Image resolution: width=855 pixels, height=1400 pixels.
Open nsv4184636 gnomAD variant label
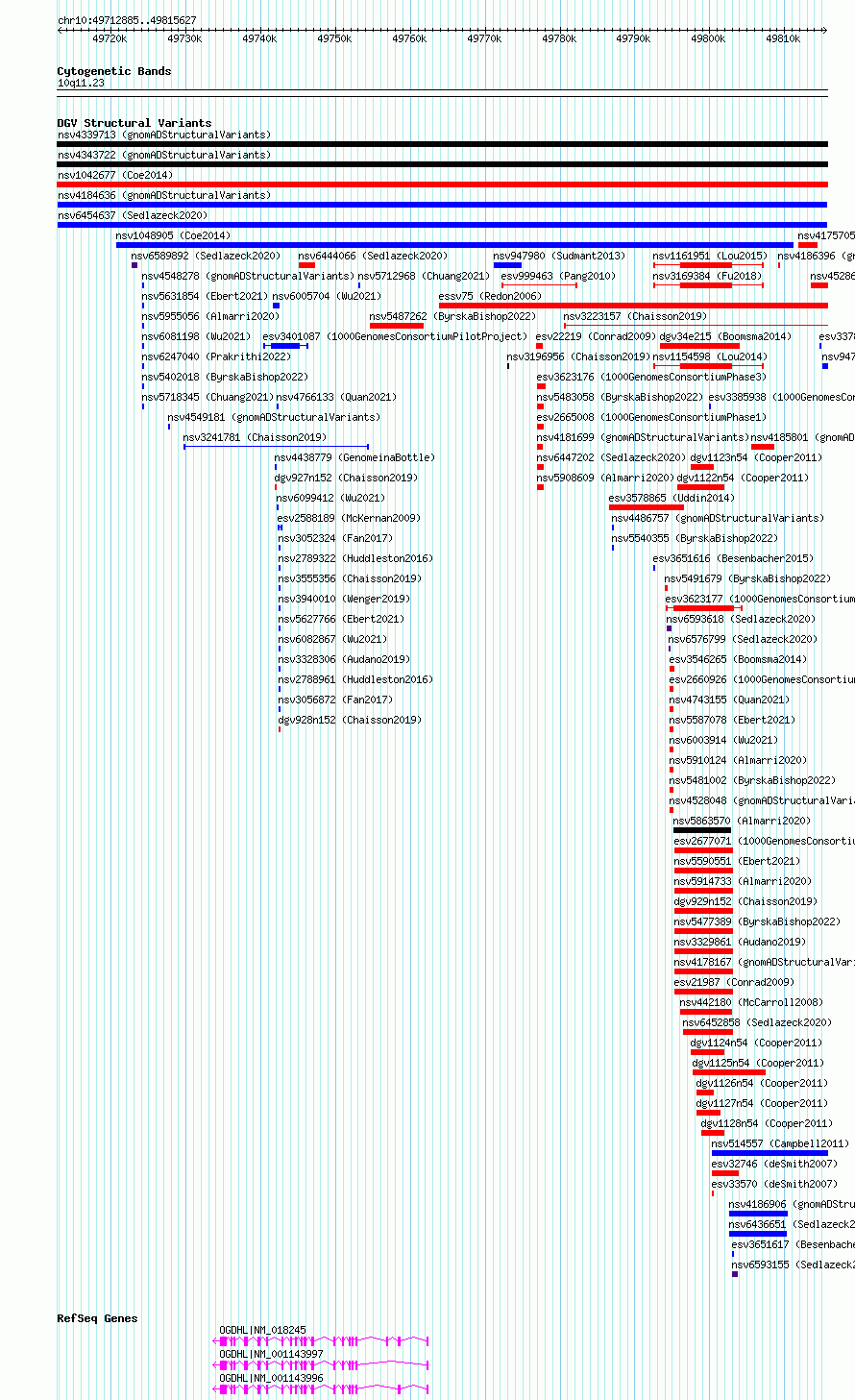[164, 195]
